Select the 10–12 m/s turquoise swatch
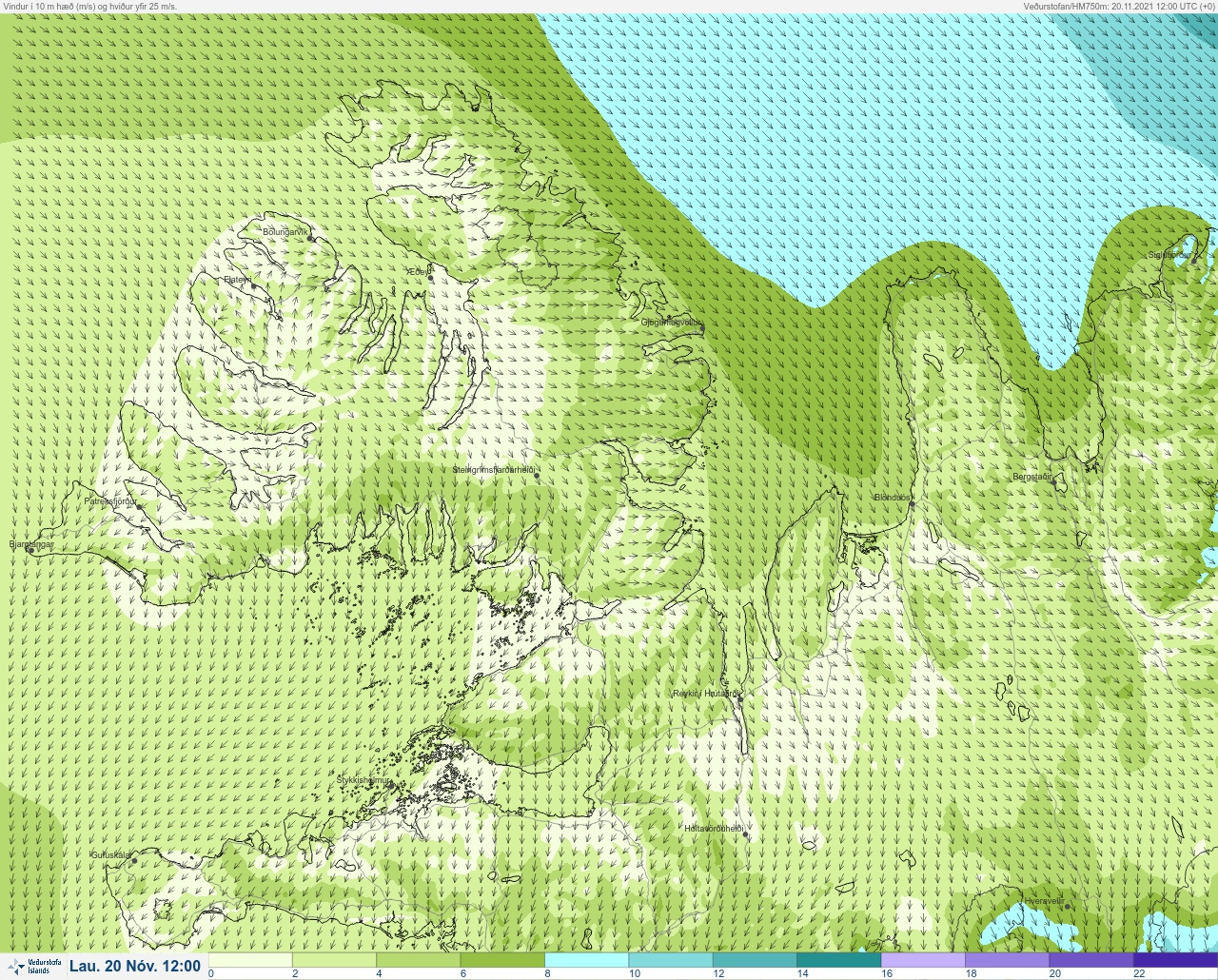Image resolution: width=1218 pixels, height=980 pixels. point(671,960)
